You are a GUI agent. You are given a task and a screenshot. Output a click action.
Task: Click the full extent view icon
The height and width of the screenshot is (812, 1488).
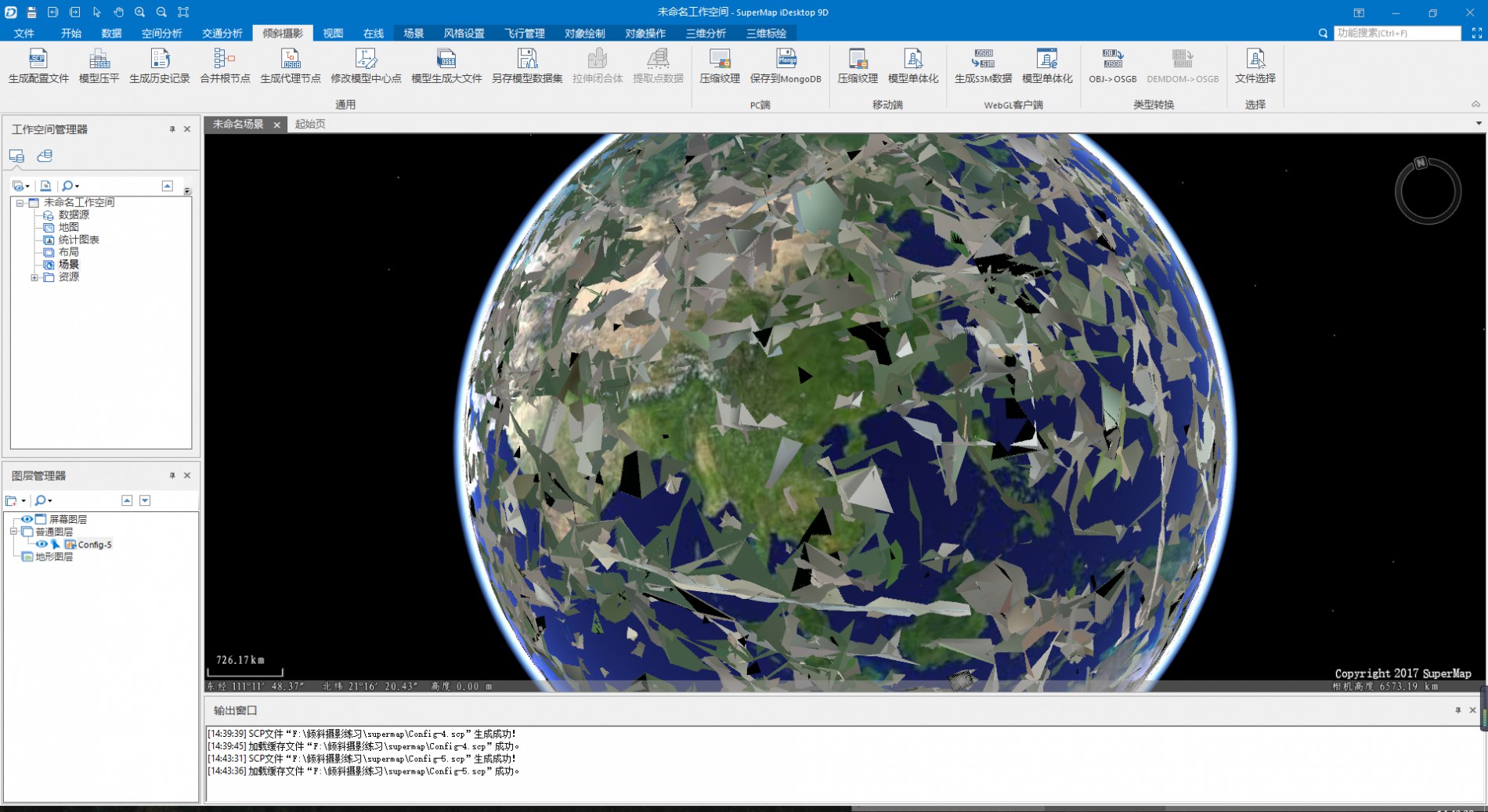183,12
